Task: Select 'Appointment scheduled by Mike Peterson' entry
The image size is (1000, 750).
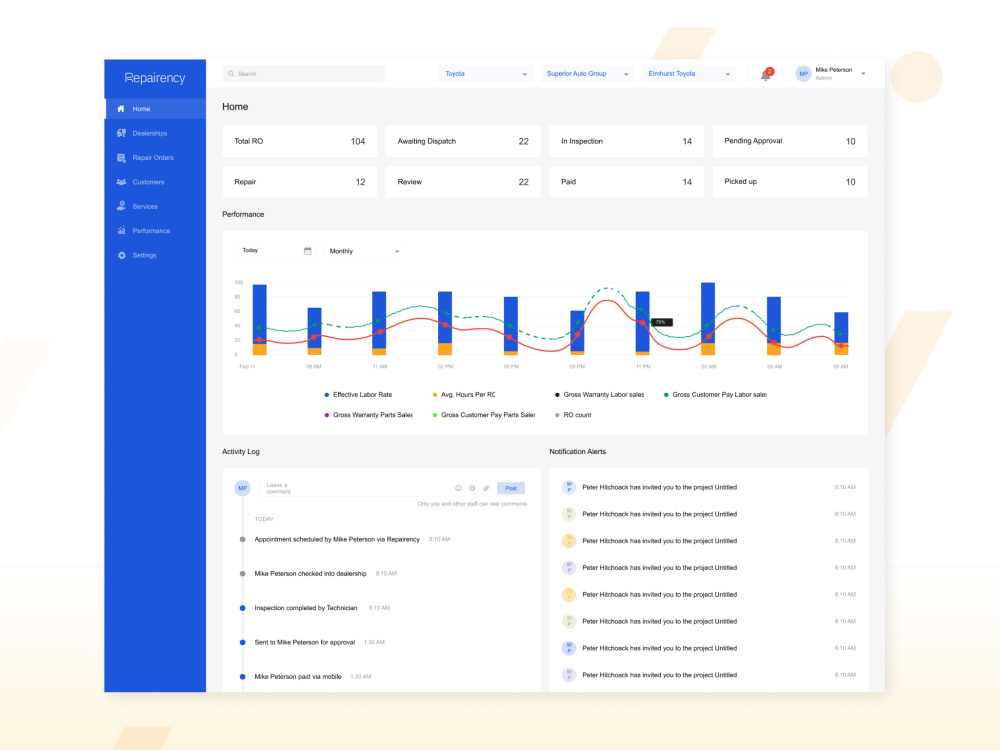Action: pyautogui.click(x=337, y=540)
